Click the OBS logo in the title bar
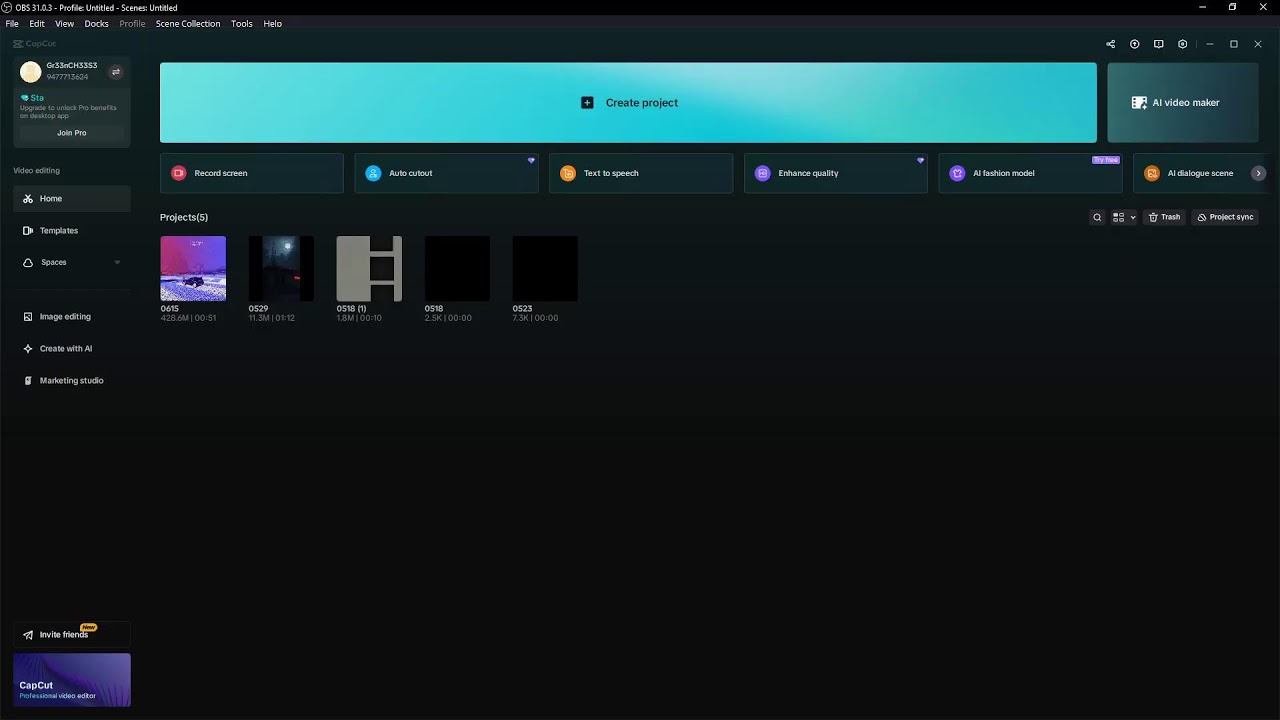 click(x=7, y=8)
